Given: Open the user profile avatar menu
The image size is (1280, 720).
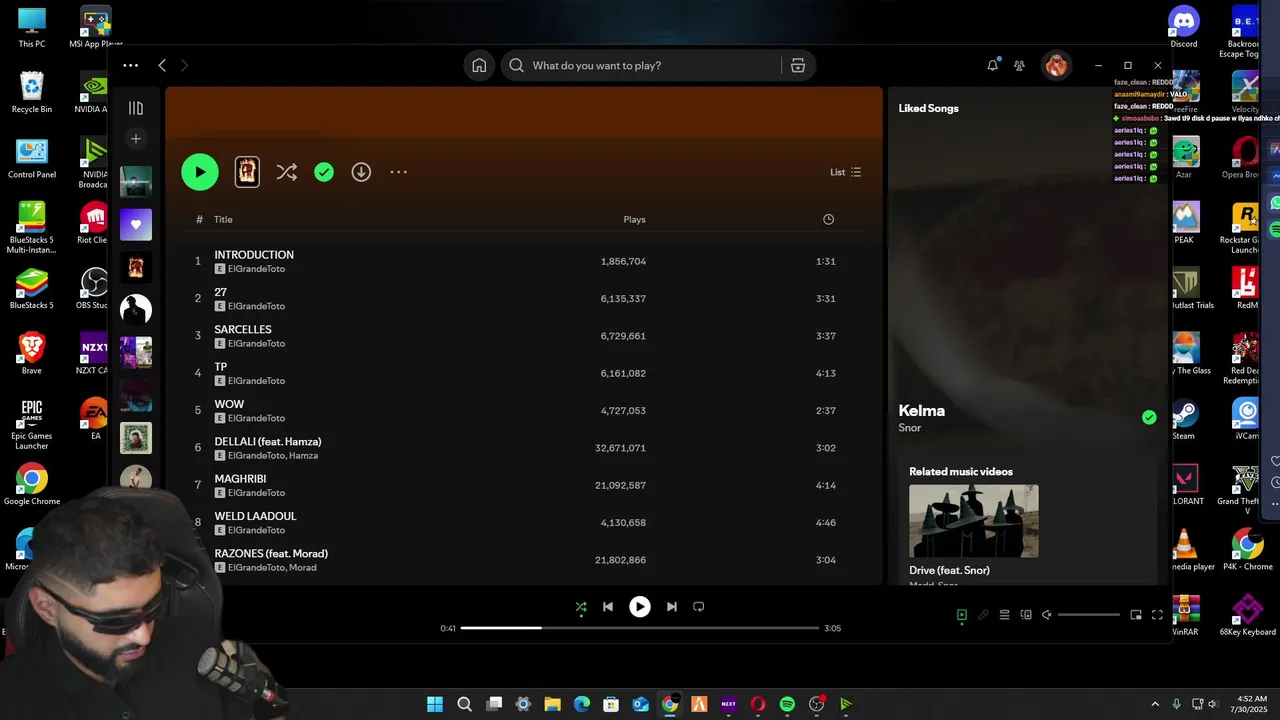Looking at the screenshot, I should (1056, 65).
